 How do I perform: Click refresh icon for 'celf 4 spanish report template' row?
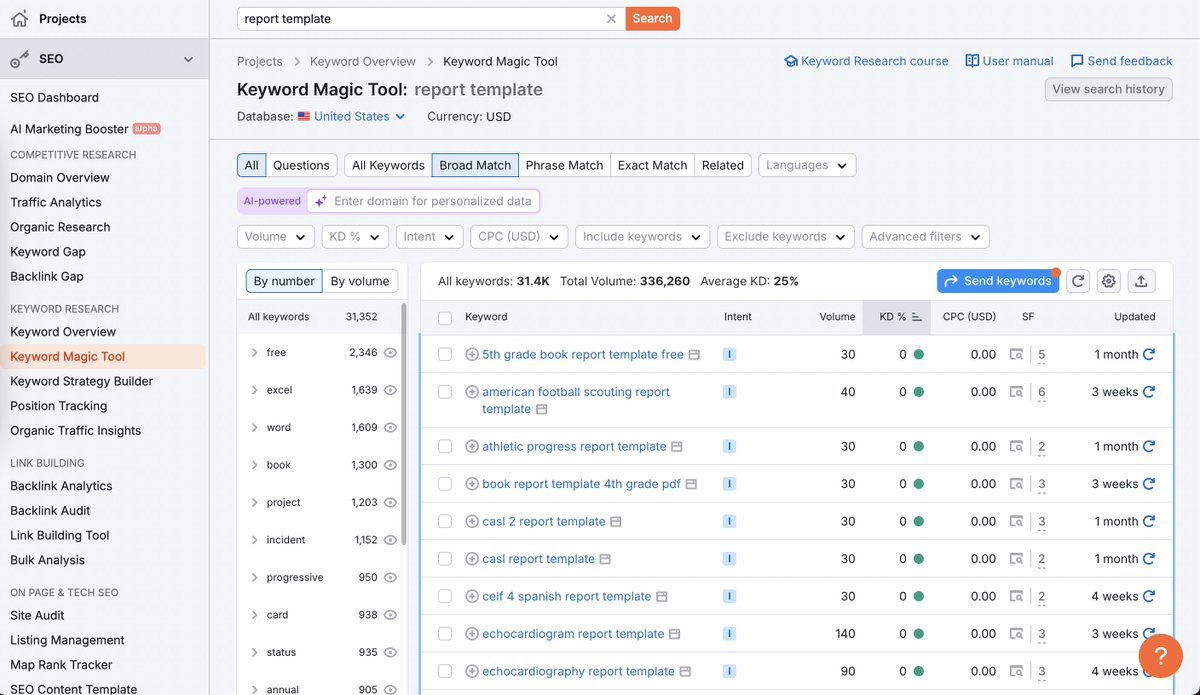click(x=1149, y=596)
